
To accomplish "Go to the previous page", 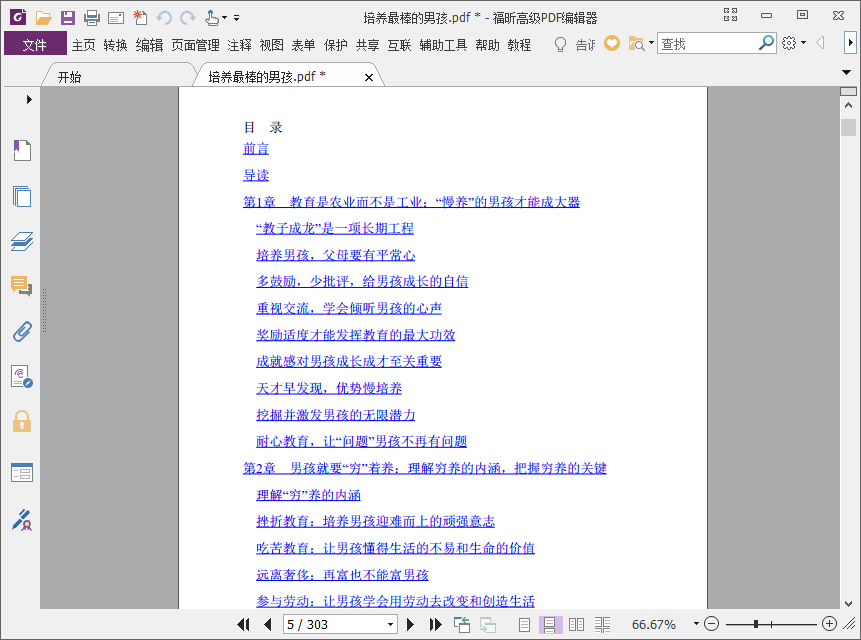I will (268, 624).
